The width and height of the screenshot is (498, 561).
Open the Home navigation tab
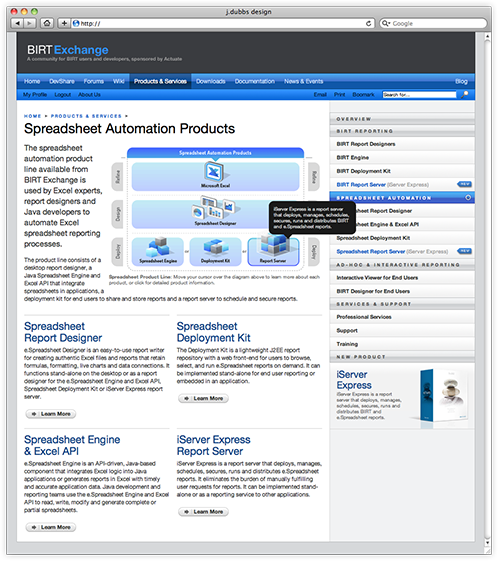(x=32, y=81)
